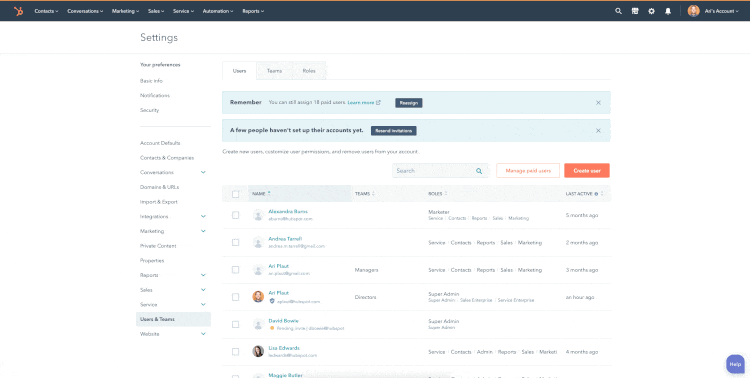Switch to the Roles tab
This screenshot has height=378, width=750.
(x=309, y=71)
